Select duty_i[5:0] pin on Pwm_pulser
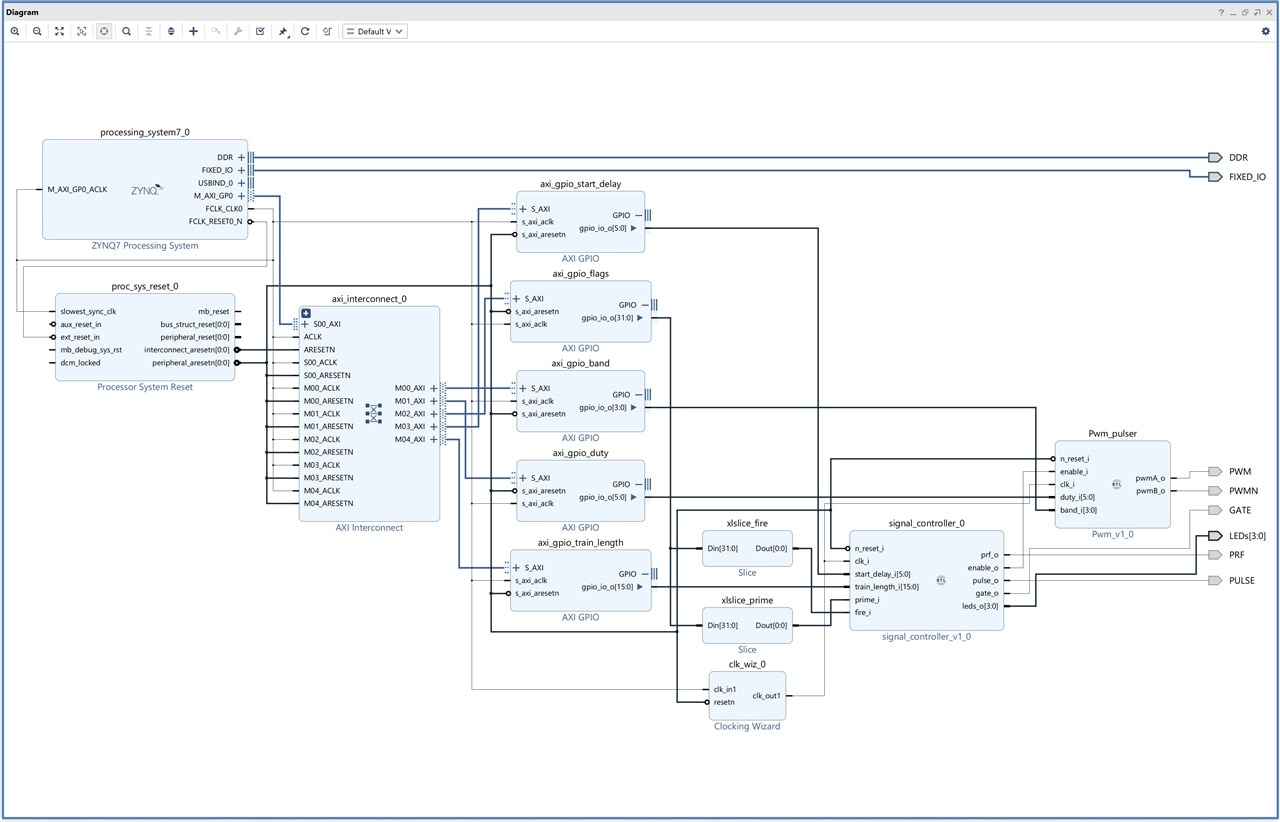The width and height of the screenshot is (1280, 822). pos(1077,497)
